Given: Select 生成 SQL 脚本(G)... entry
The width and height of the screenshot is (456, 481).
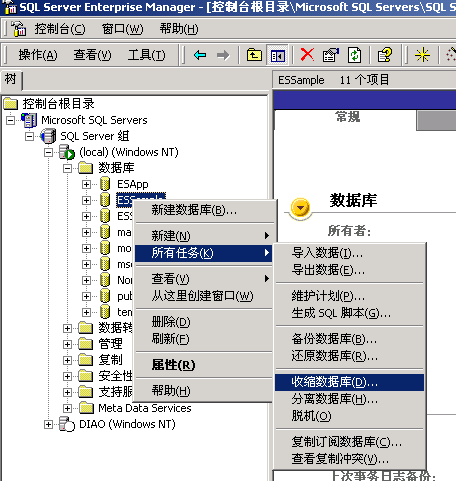Looking at the screenshot, I should click(x=349, y=313).
